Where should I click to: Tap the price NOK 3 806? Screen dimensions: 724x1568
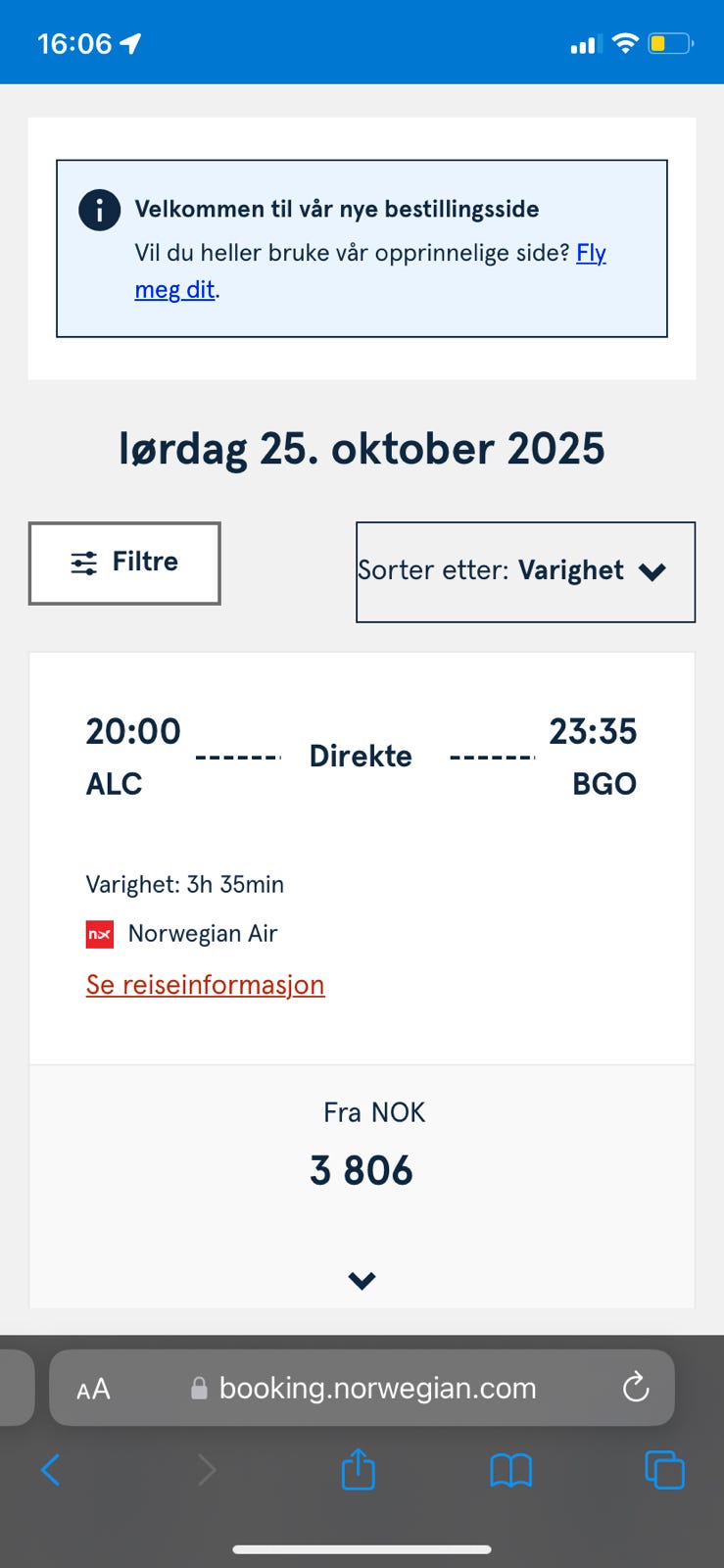point(362,1170)
